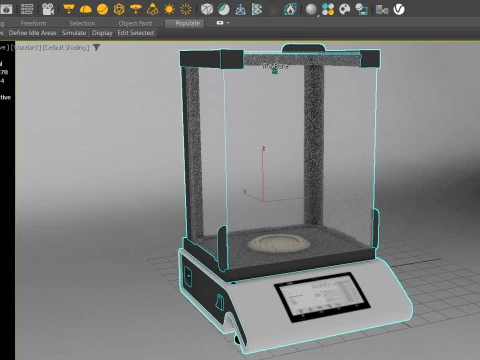Viewport: 480px width, 360px height.
Task: Click the yellow radiating ambient light icon
Action: pos(186,9)
